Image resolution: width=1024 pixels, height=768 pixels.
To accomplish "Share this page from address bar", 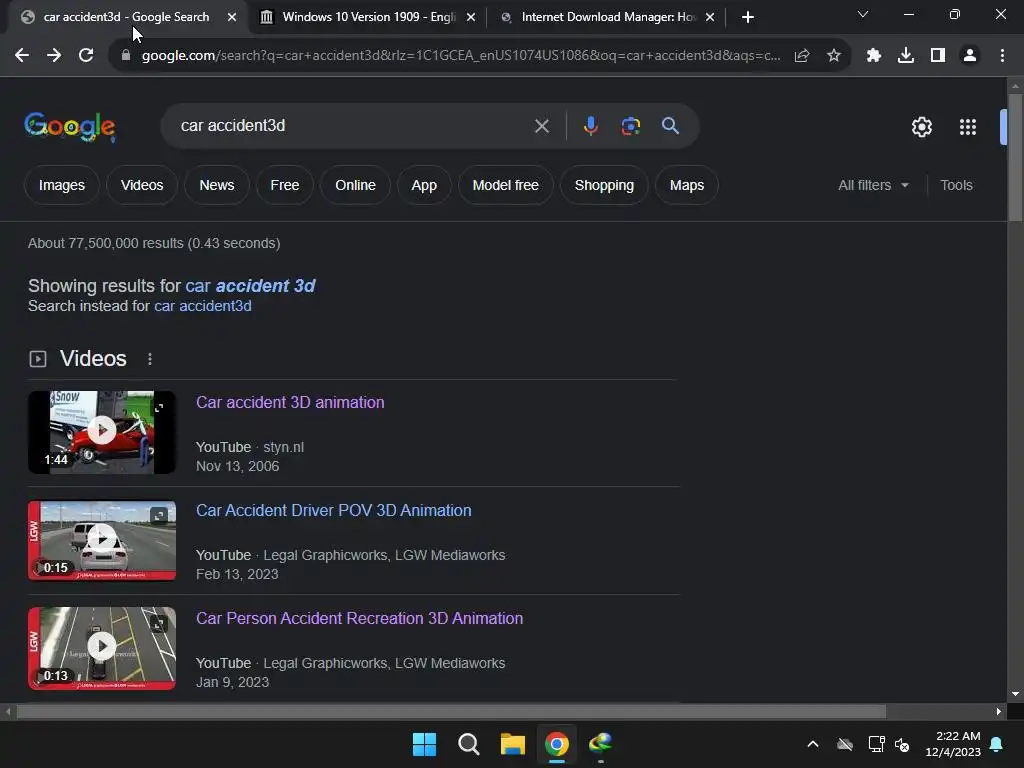I will click(802, 56).
